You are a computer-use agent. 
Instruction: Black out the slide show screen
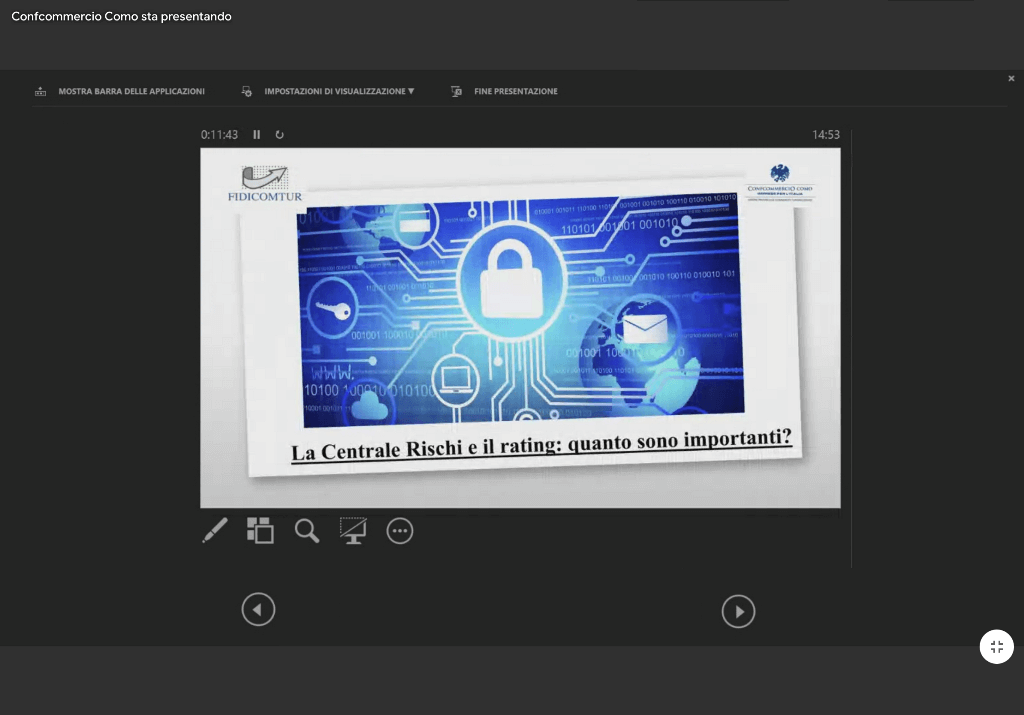point(353,530)
